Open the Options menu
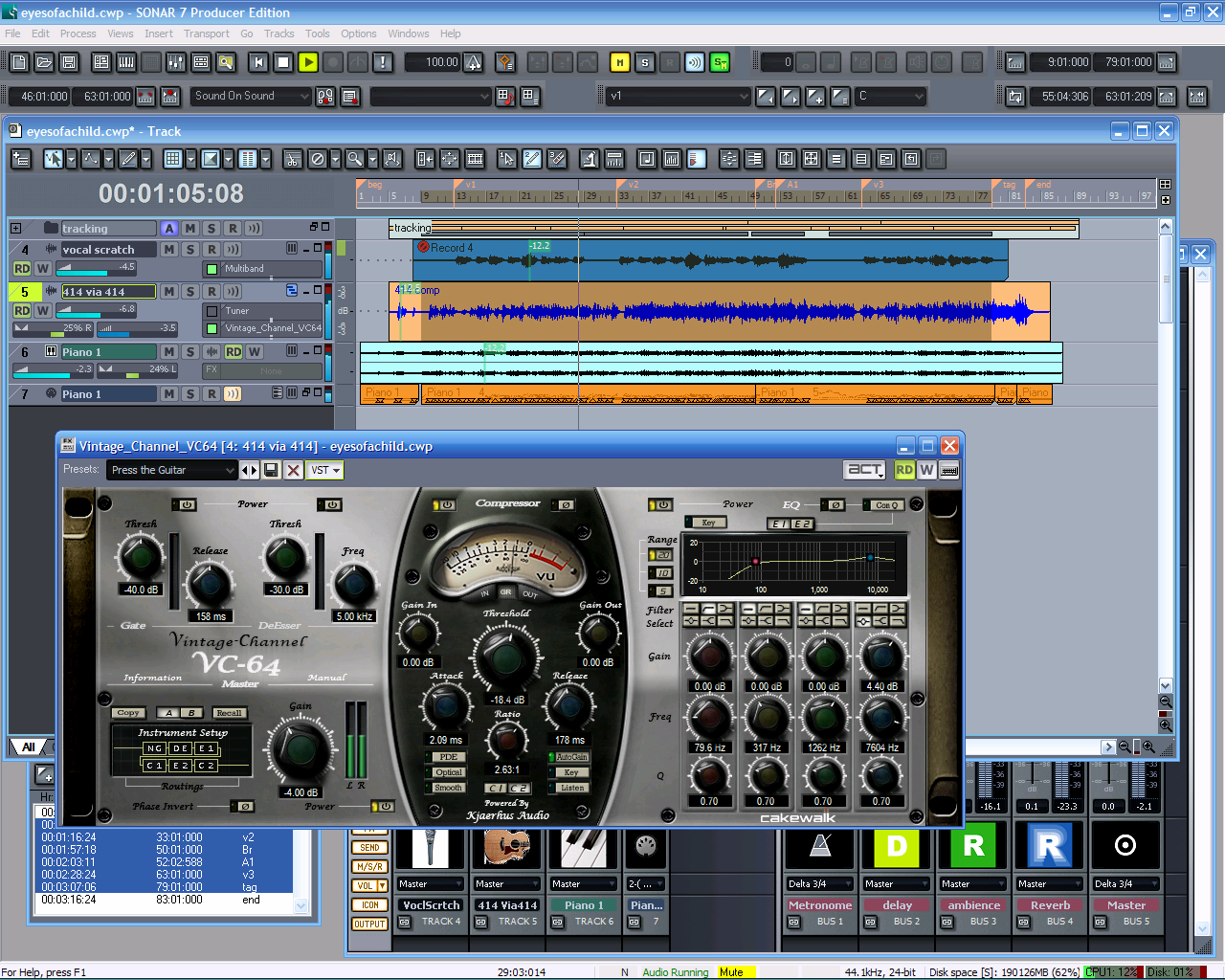 click(x=359, y=33)
